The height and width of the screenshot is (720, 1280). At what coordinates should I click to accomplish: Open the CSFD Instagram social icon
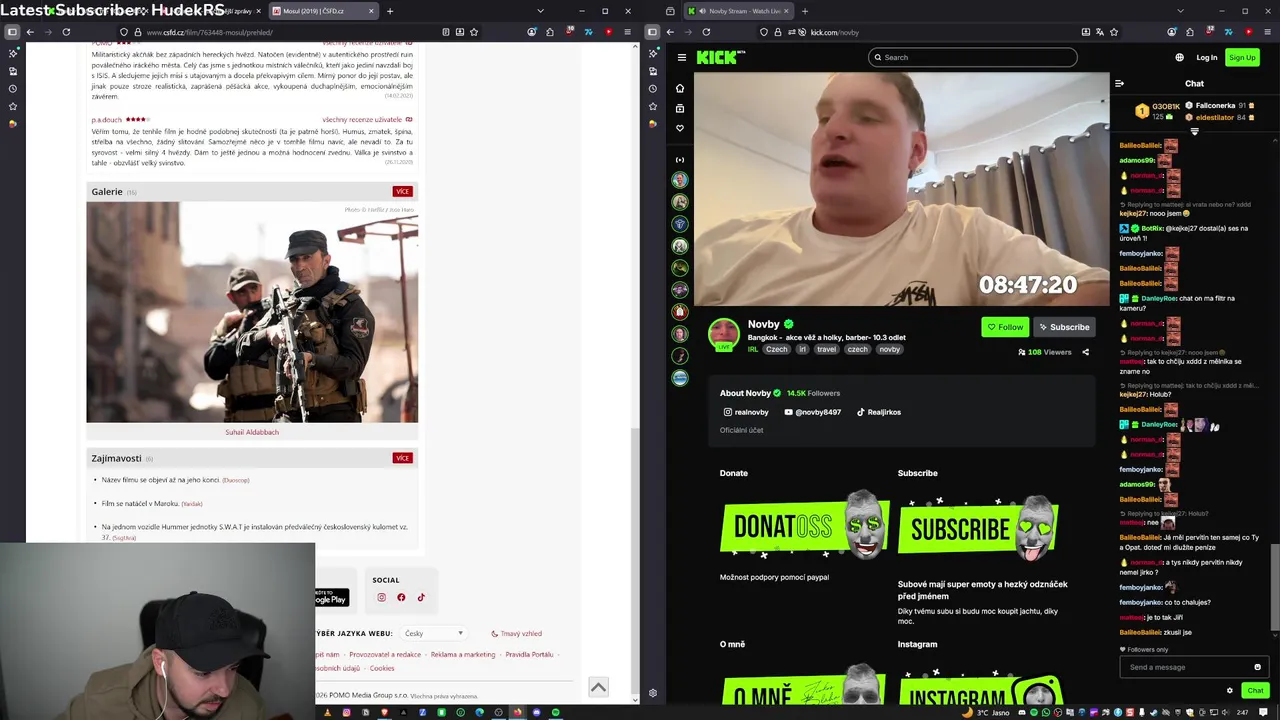click(381, 597)
